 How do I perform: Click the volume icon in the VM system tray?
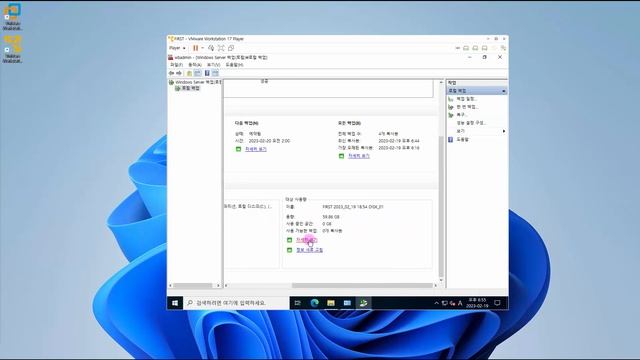(x=452, y=303)
